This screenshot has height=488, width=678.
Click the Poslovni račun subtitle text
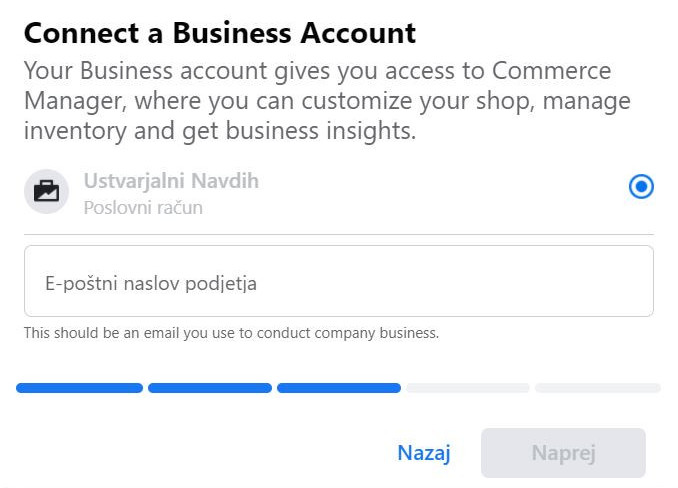[x=143, y=208]
